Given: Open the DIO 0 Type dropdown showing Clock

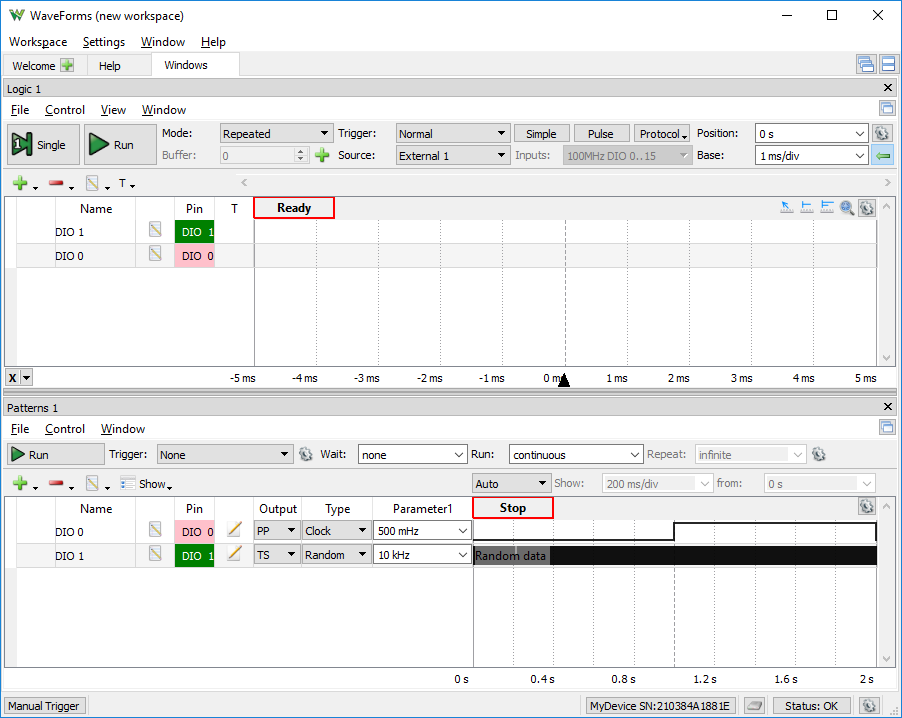Looking at the screenshot, I should [x=337, y=530].
